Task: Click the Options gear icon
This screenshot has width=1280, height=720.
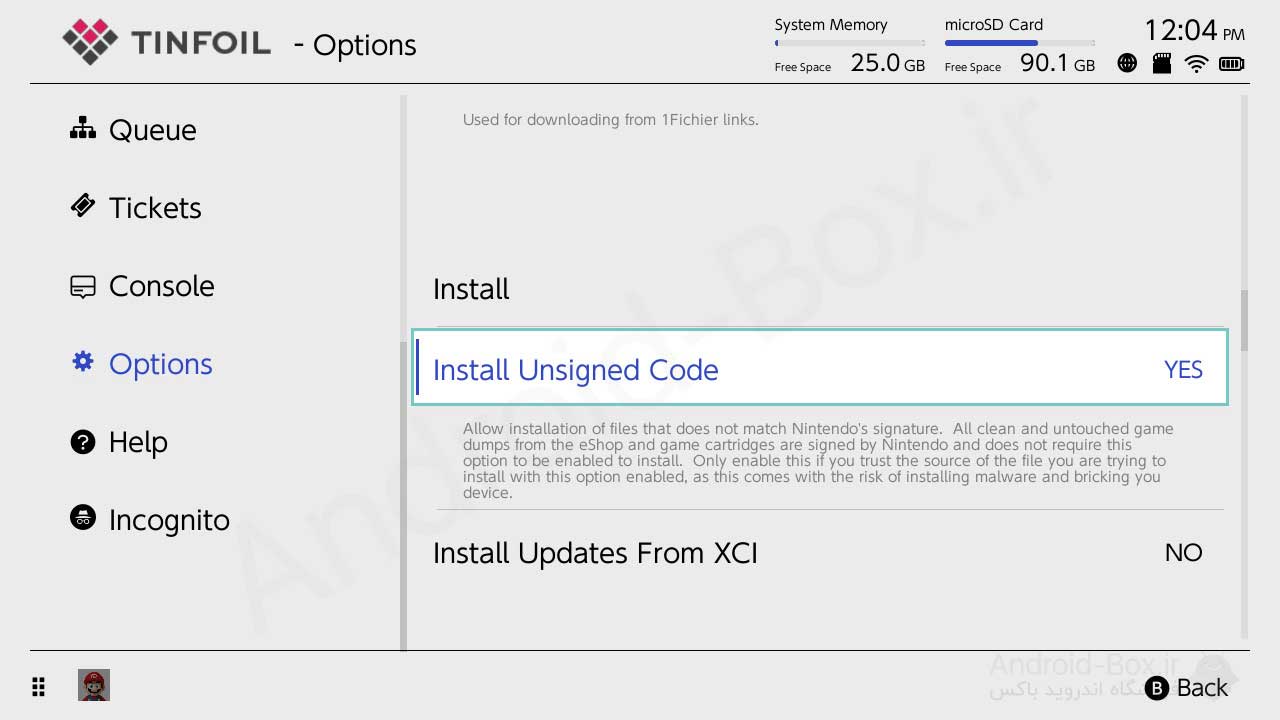Action: tap(82, 362)
